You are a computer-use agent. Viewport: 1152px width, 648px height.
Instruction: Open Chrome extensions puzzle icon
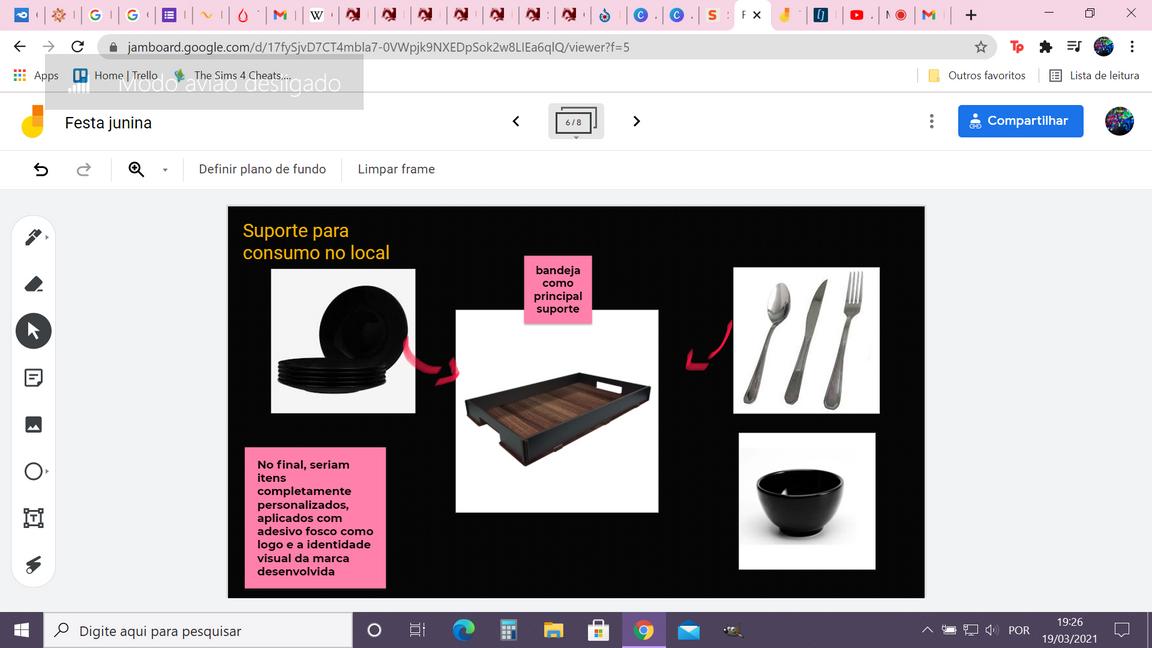(x=1045, y=47)
